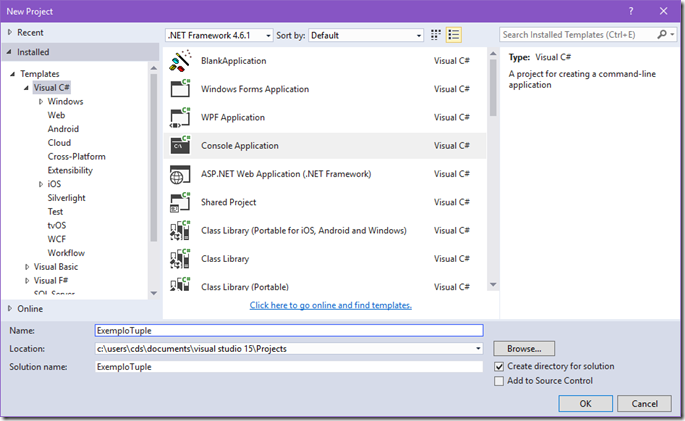Expand the Visual Basic tree node
The width and height of the screenshot is (685, 421).
coord(27,267)
